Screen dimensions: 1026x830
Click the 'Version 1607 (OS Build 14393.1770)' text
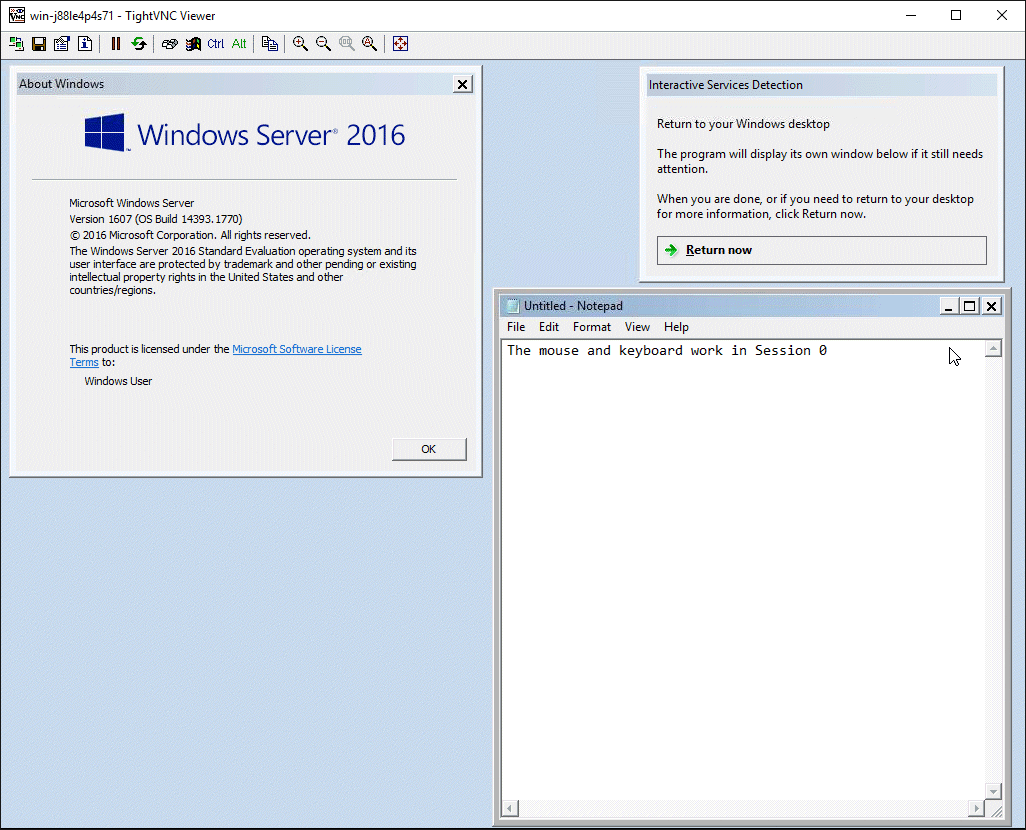pos(156,219)
